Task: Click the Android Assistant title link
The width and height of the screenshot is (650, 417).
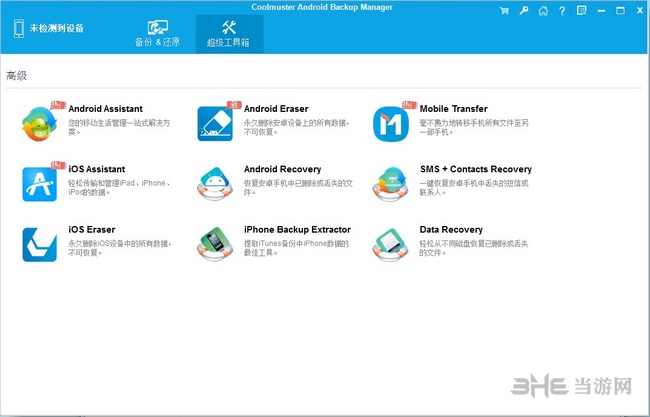Action: click(x=105, y=109)
